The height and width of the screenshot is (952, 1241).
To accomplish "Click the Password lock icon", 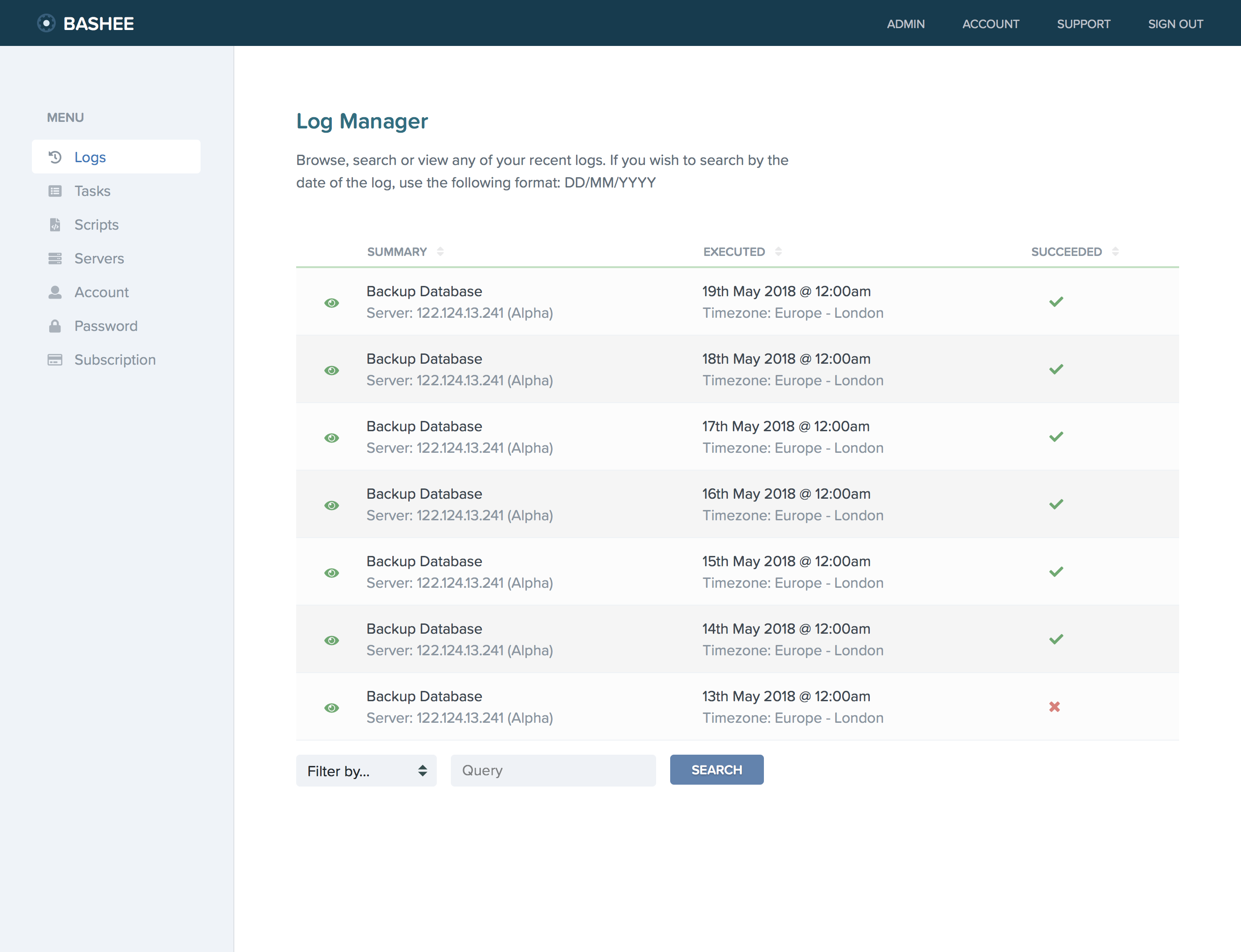I will click(55, 326).
